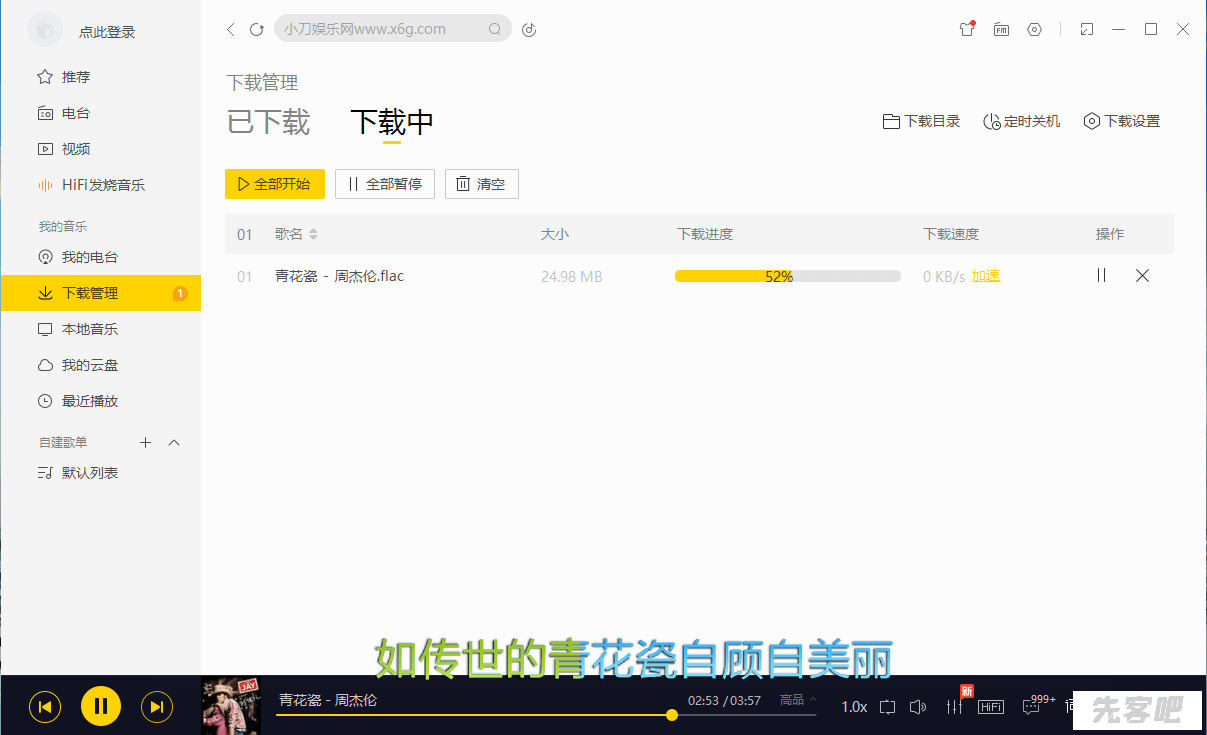Pause the 青花瓷 download in row
Screen dimensions: 1207x735
tap(1101, 276)
